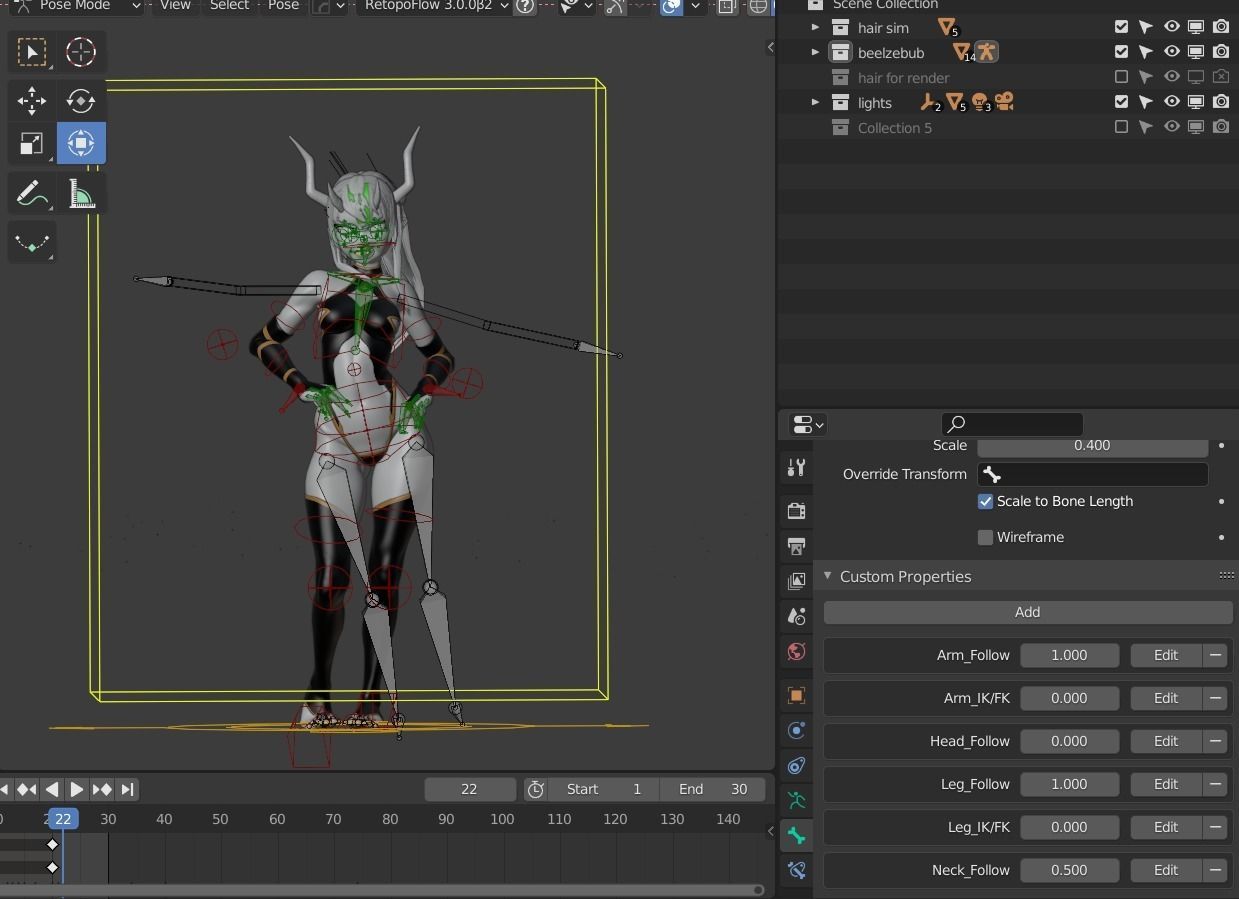
Task: Open the View menu
Action: [175, 6]
